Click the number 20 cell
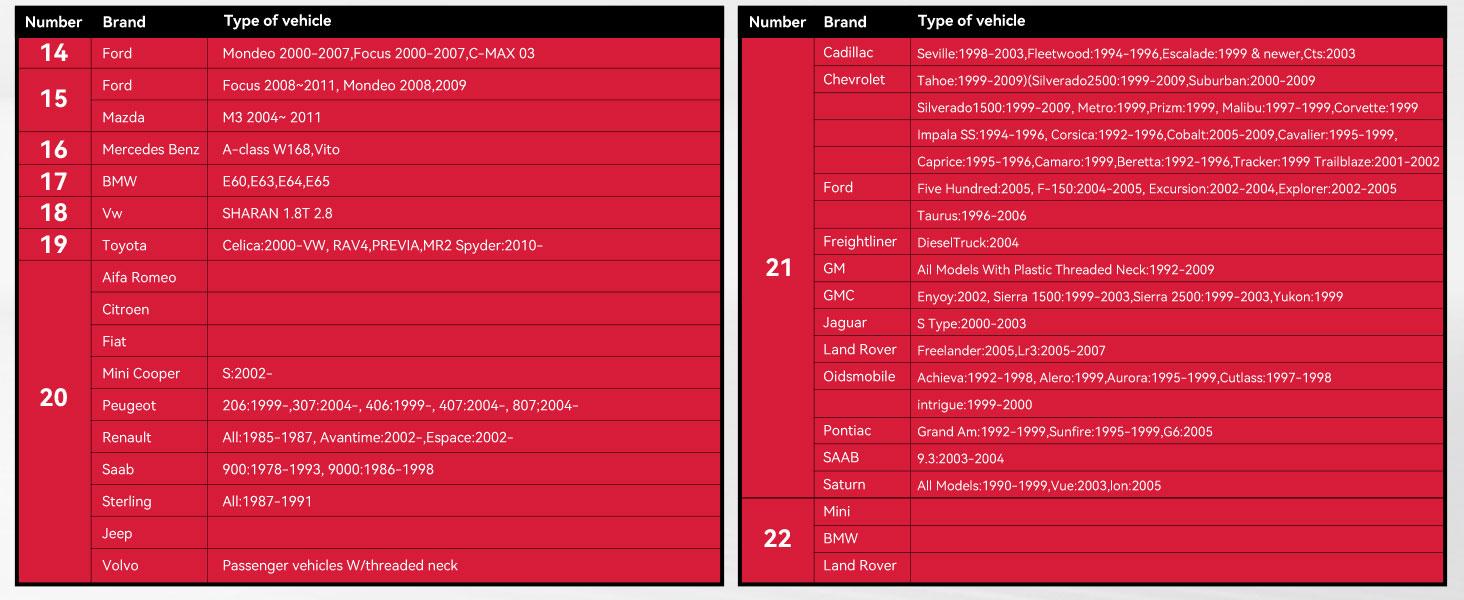The image size is (1464, 600). click(x=54, y=397)
